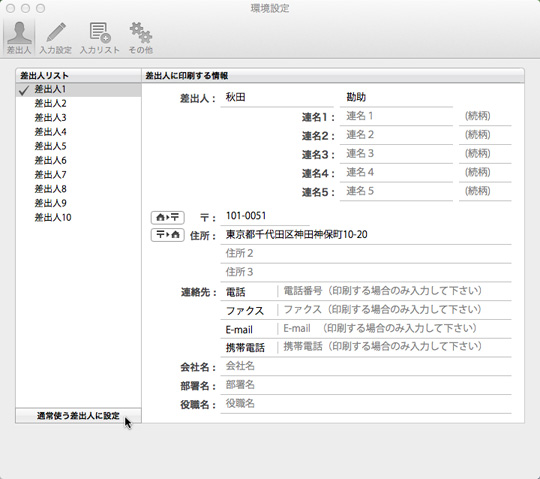The width and height of the screenshot is (540, 479).
Task: Click 通常使う差出人に設定 button
Action: (79, 416)
